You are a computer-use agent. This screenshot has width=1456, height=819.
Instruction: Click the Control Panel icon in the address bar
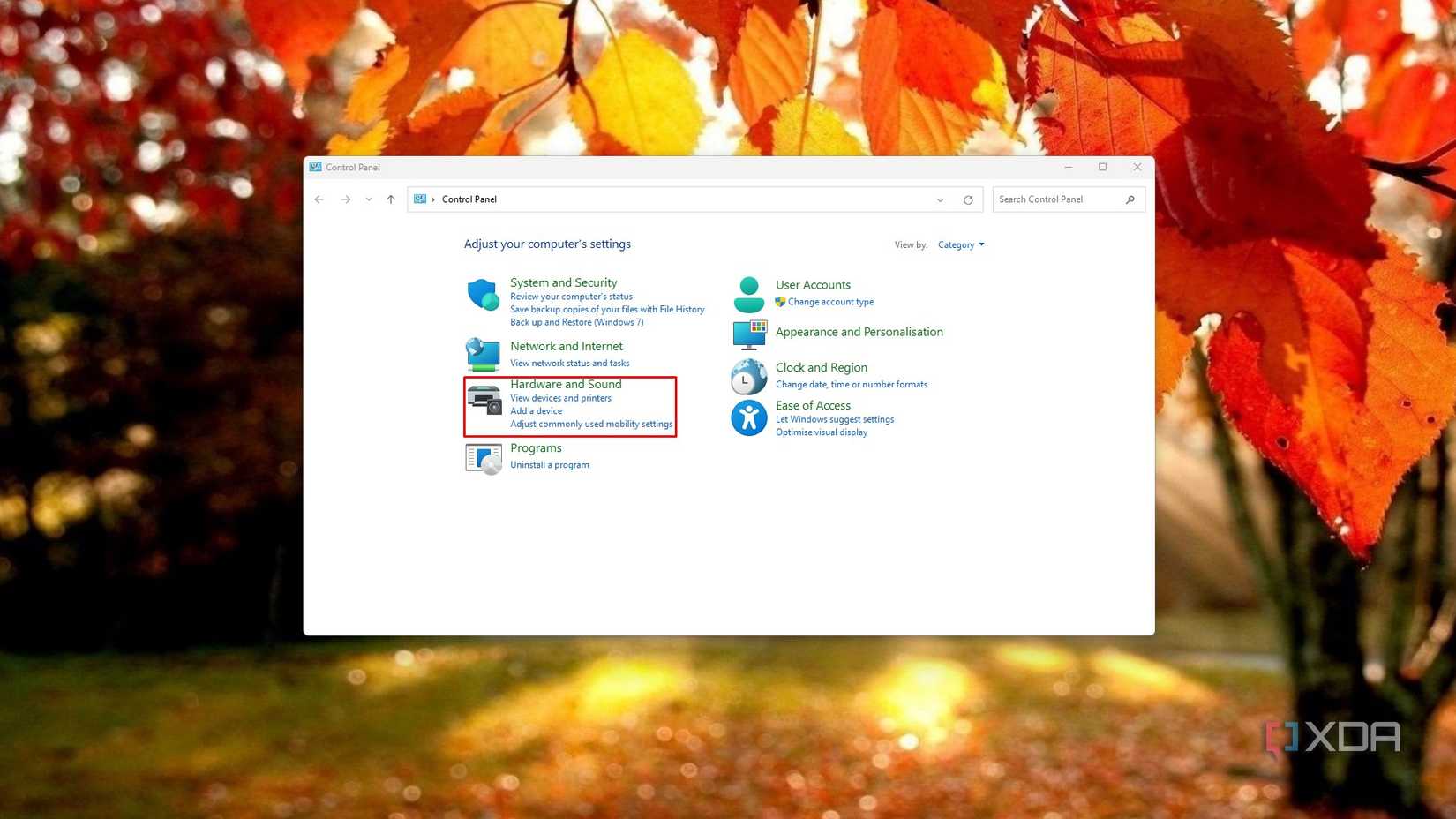420,199
